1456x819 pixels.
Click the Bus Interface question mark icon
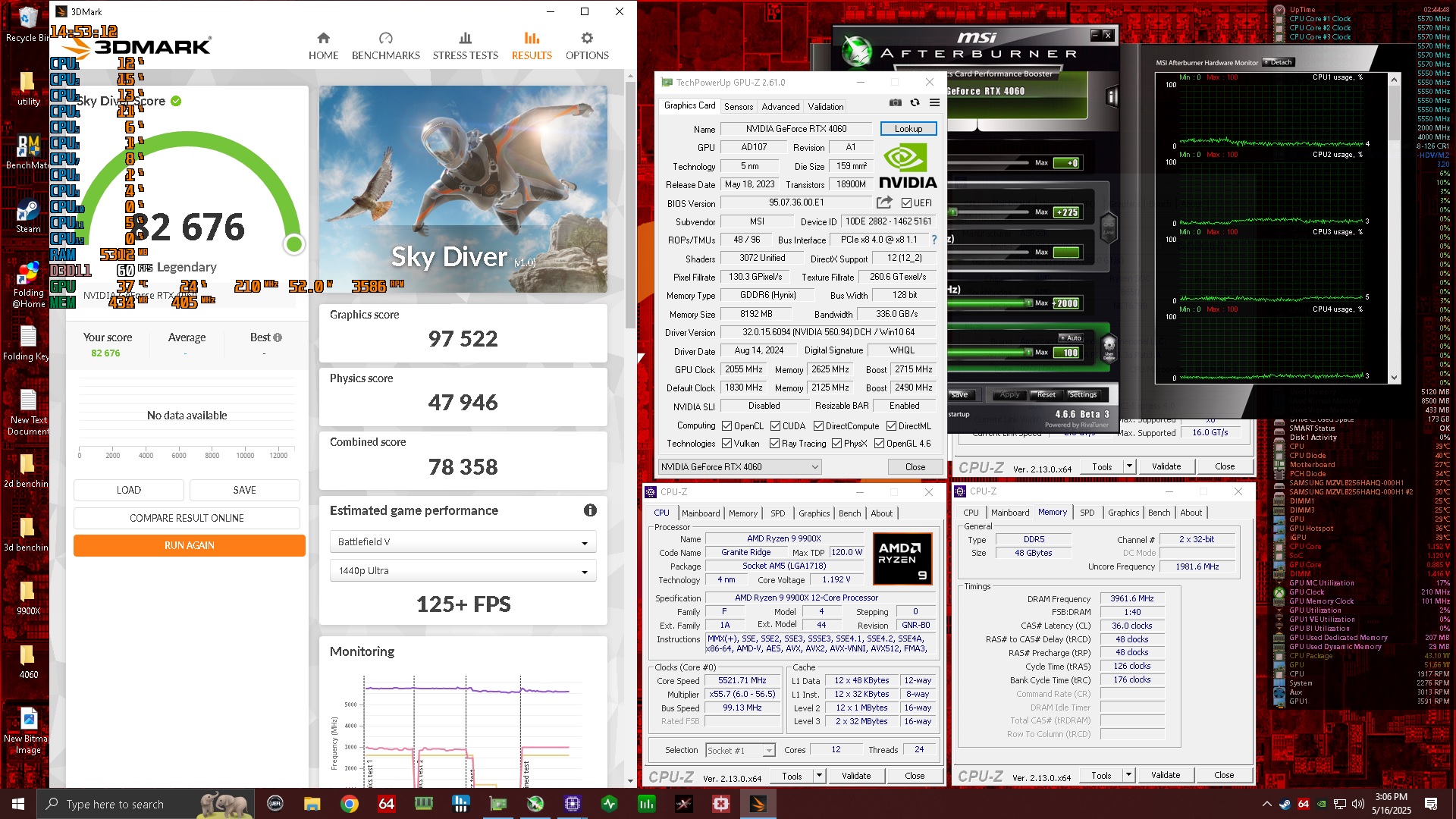click(x=934, y=240)
